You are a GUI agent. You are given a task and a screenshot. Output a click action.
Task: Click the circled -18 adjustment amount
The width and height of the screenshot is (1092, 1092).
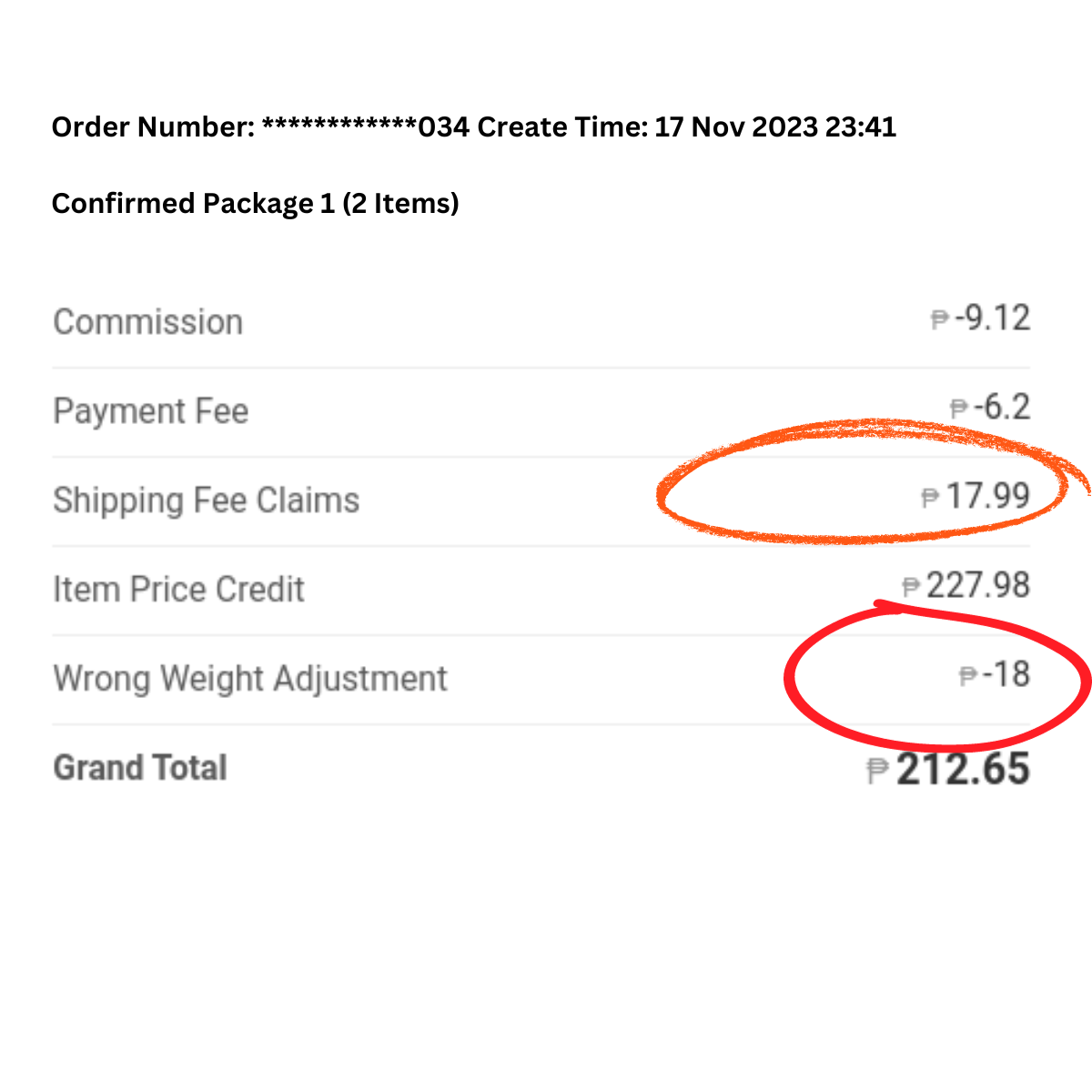point(1006,675)
